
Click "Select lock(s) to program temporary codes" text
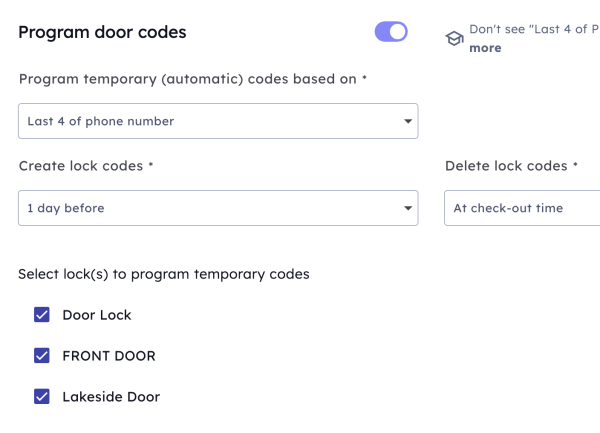point(164,274)
